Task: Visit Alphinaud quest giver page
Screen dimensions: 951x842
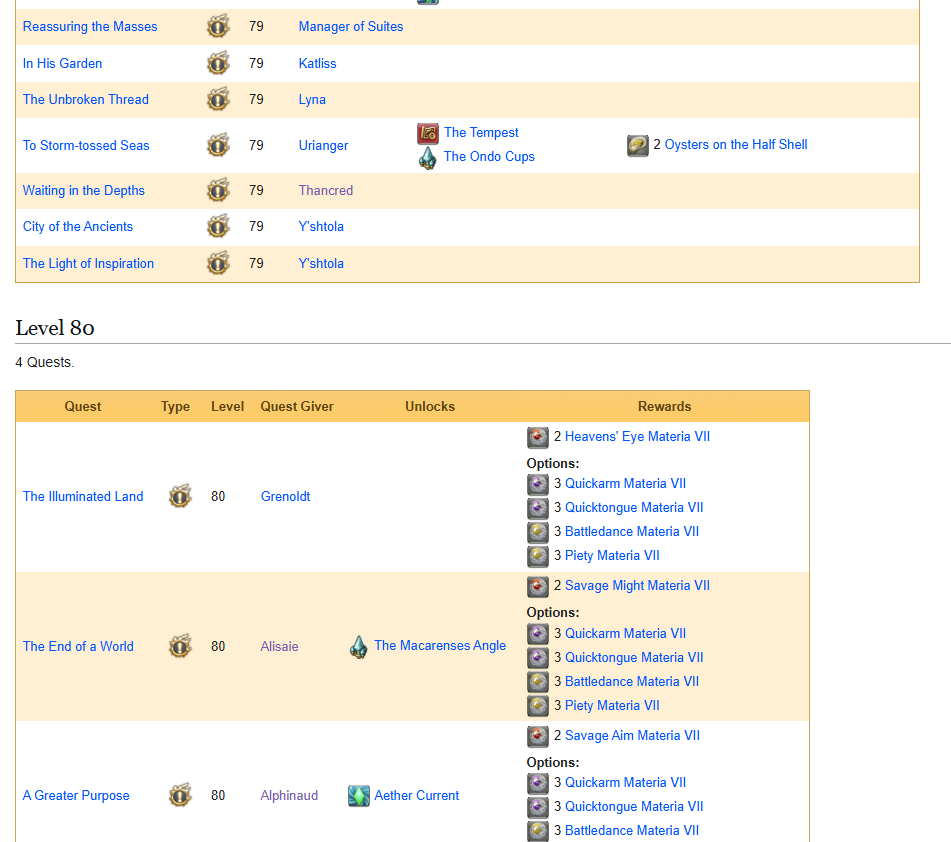Action: point(289,795)
